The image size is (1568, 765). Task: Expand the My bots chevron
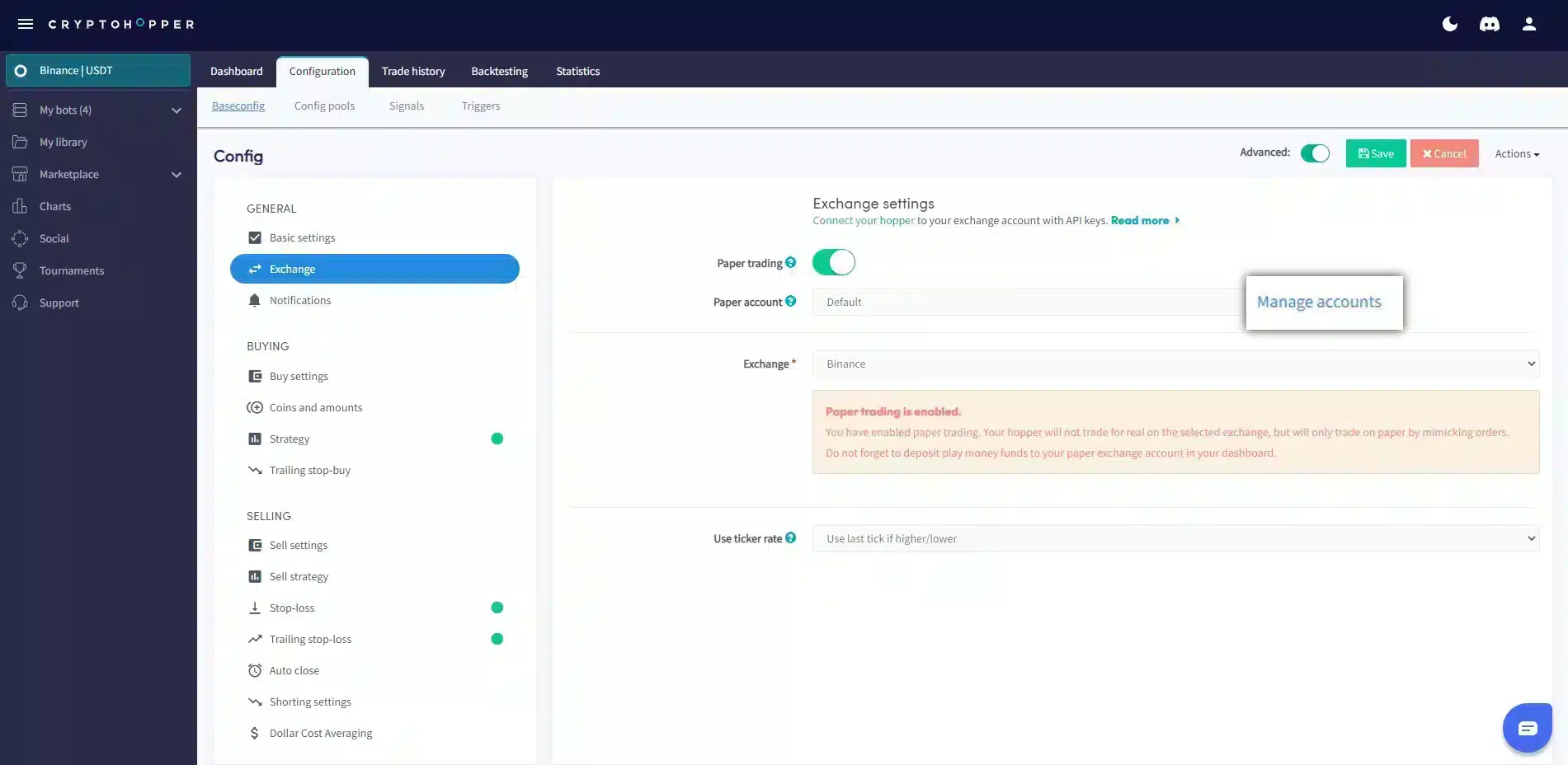176,110
